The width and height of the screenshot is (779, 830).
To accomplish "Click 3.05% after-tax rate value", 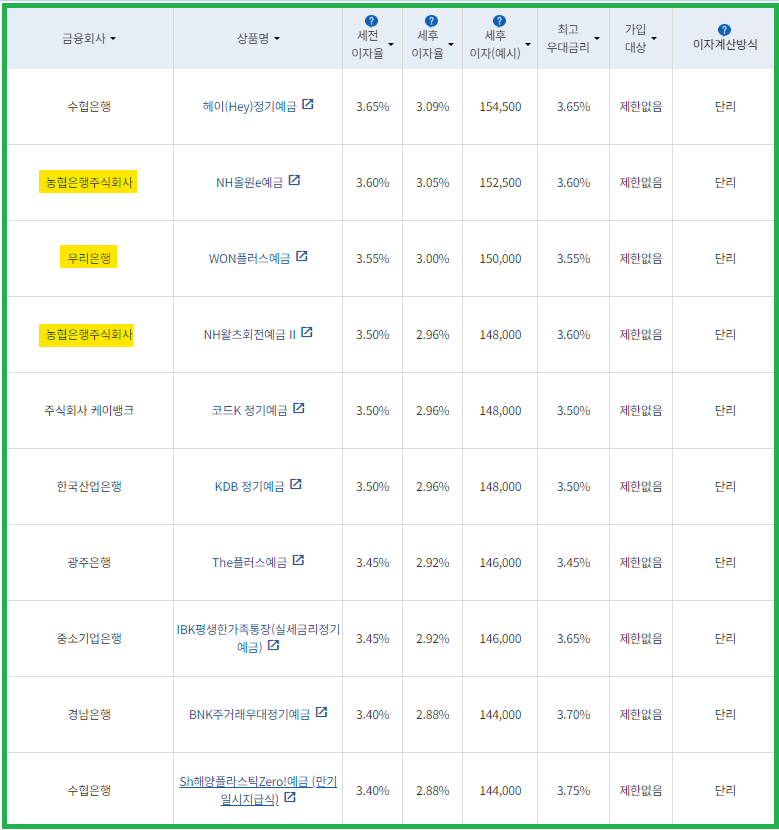I will point(432,183).
